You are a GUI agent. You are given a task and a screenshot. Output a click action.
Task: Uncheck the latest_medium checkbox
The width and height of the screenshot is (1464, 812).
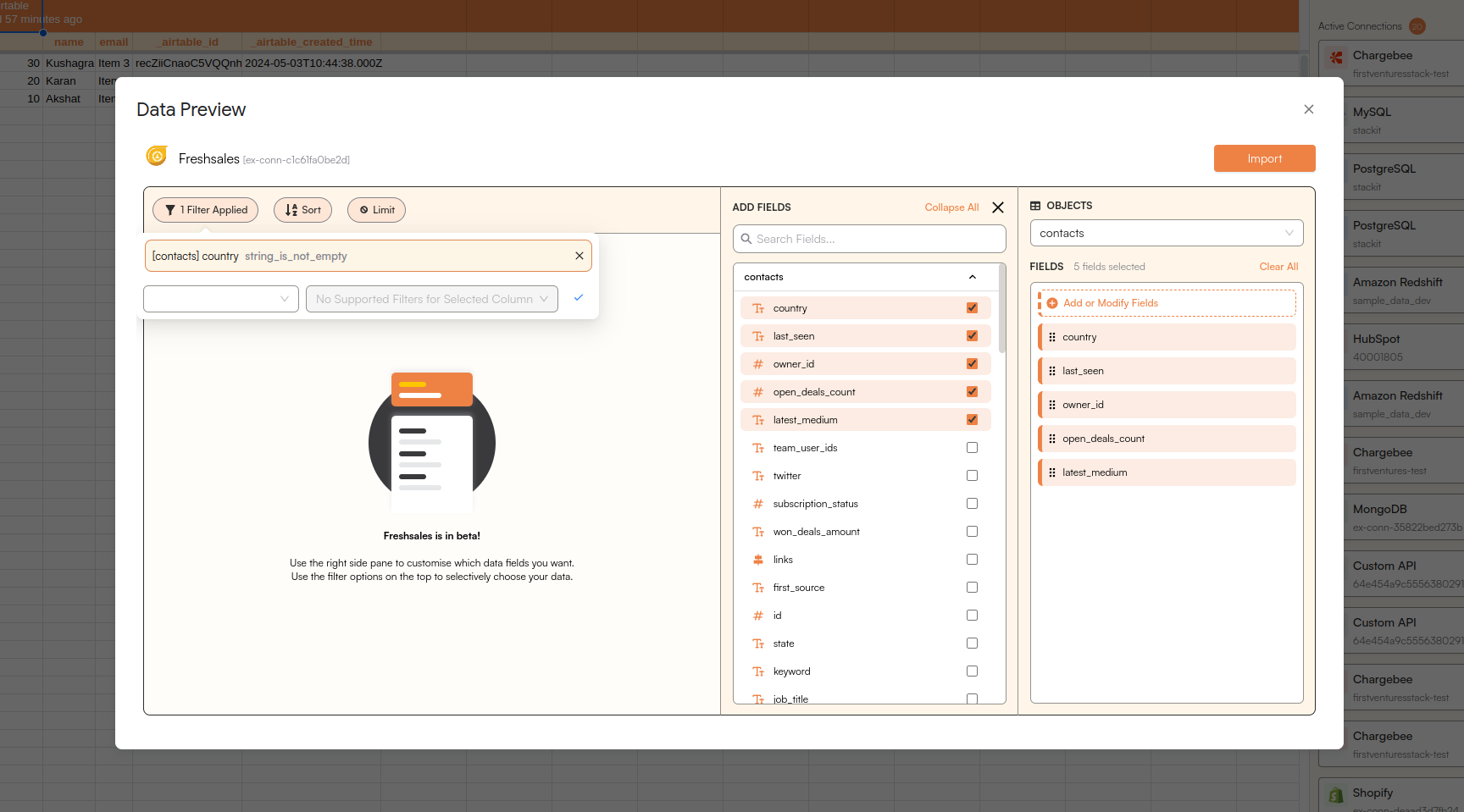[972, 420]
